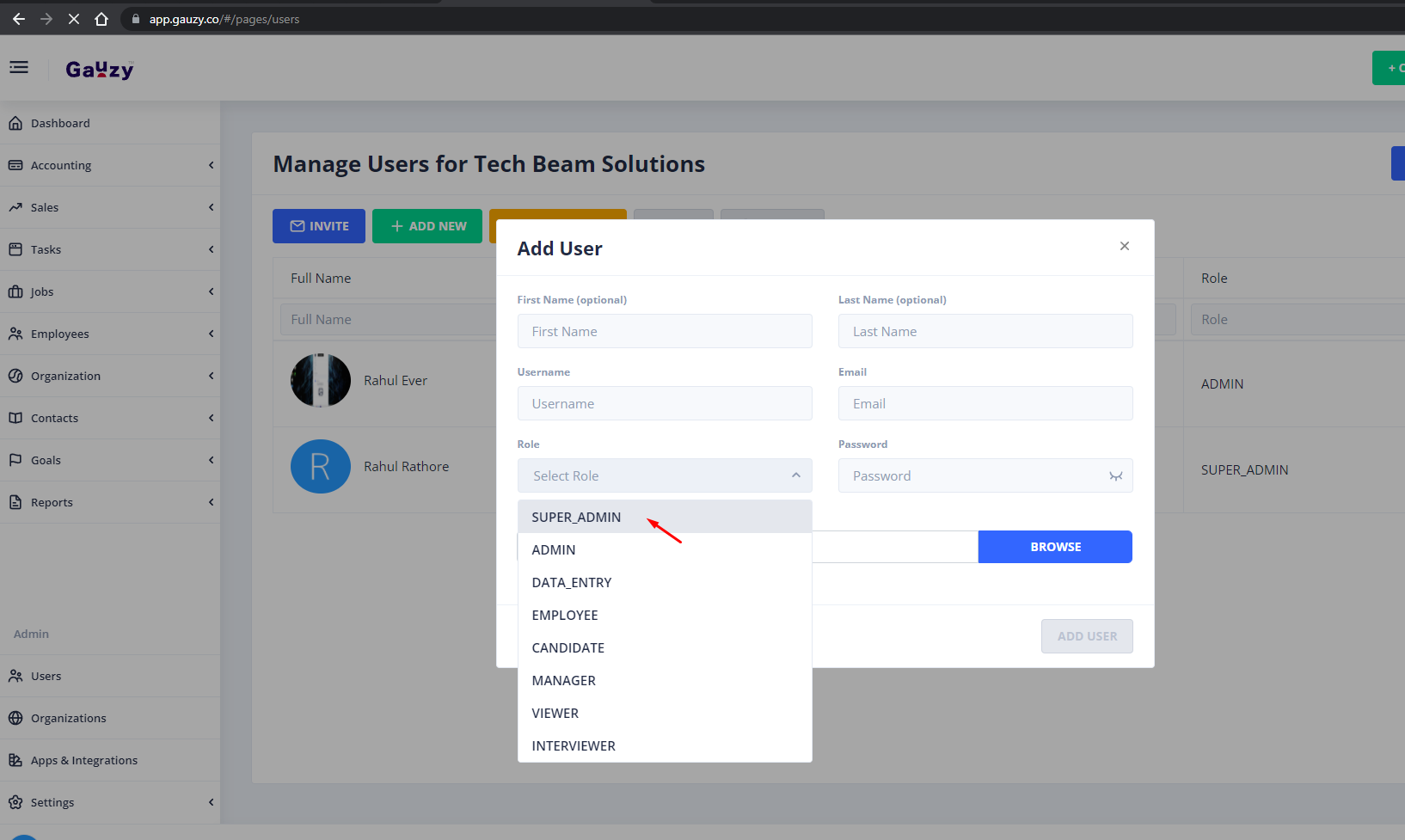1405x840 pixels.
Task: Open Settings via the gear icon
Action: tap(15, 801)
